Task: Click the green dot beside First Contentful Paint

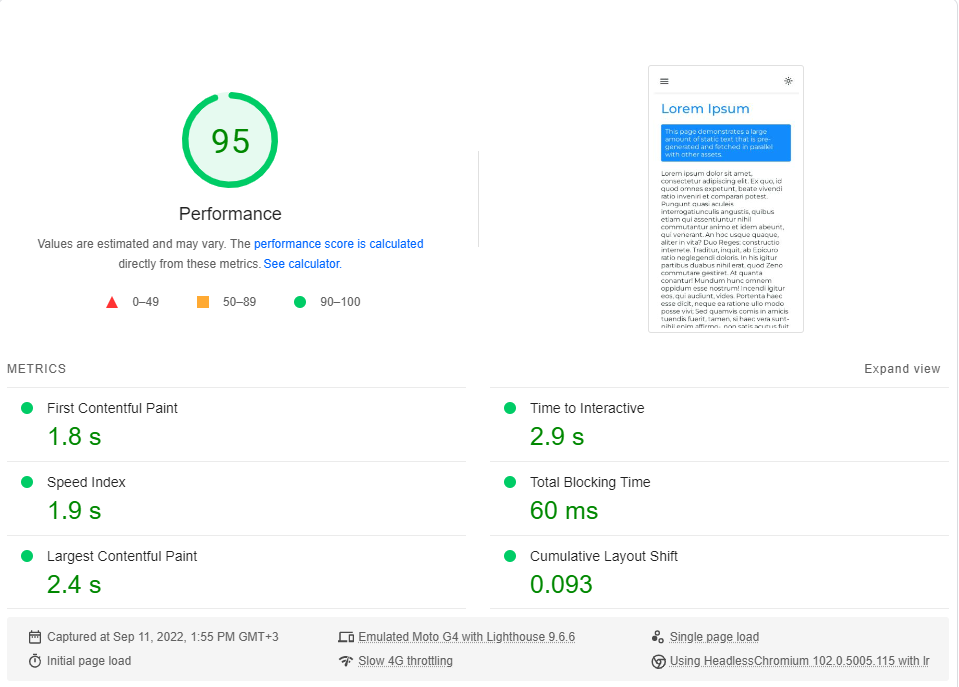Action: (x=27, y=408)
